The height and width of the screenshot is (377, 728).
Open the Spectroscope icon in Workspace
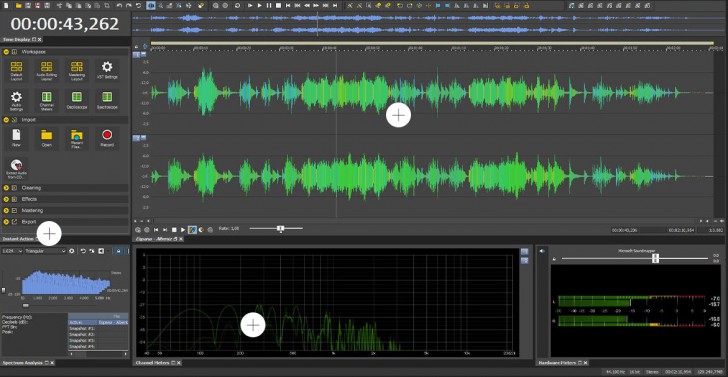[x=107, y=100]
